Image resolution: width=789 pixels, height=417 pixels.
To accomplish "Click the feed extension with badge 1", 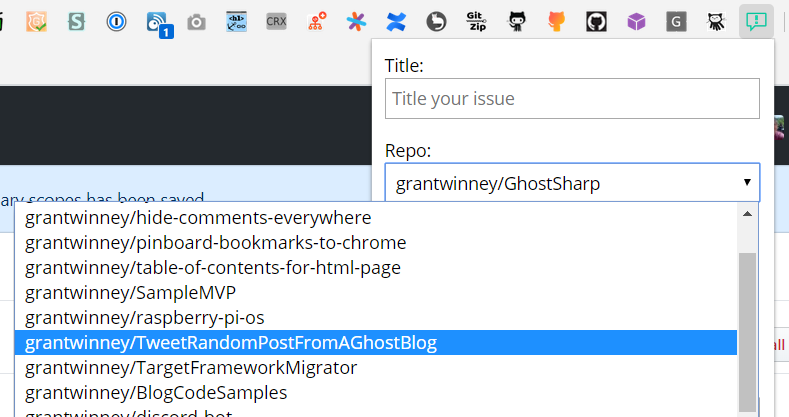I will tap(157, 21).
